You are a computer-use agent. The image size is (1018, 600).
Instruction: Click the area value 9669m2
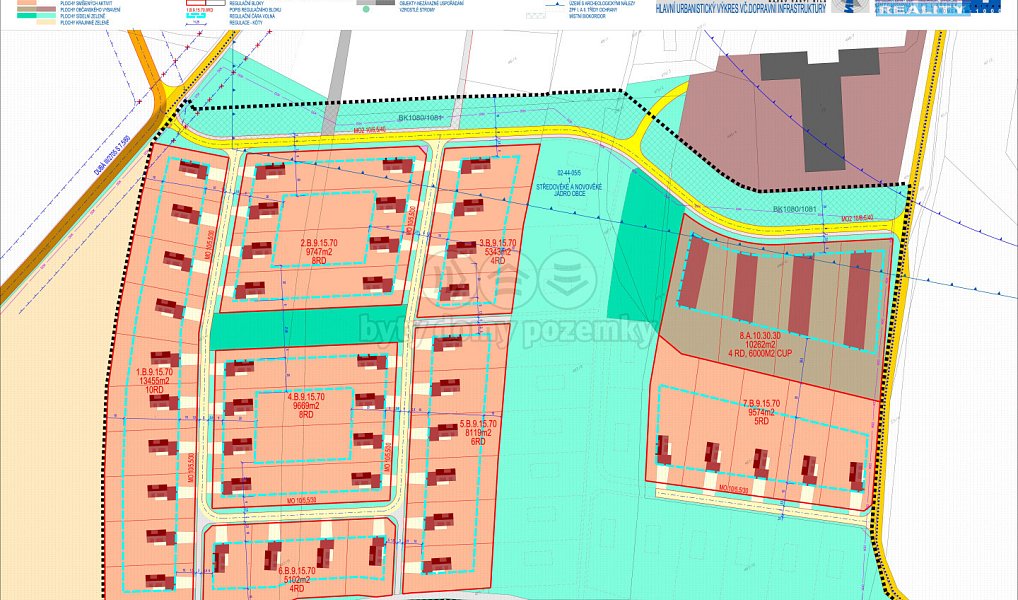tap(306, 406)
